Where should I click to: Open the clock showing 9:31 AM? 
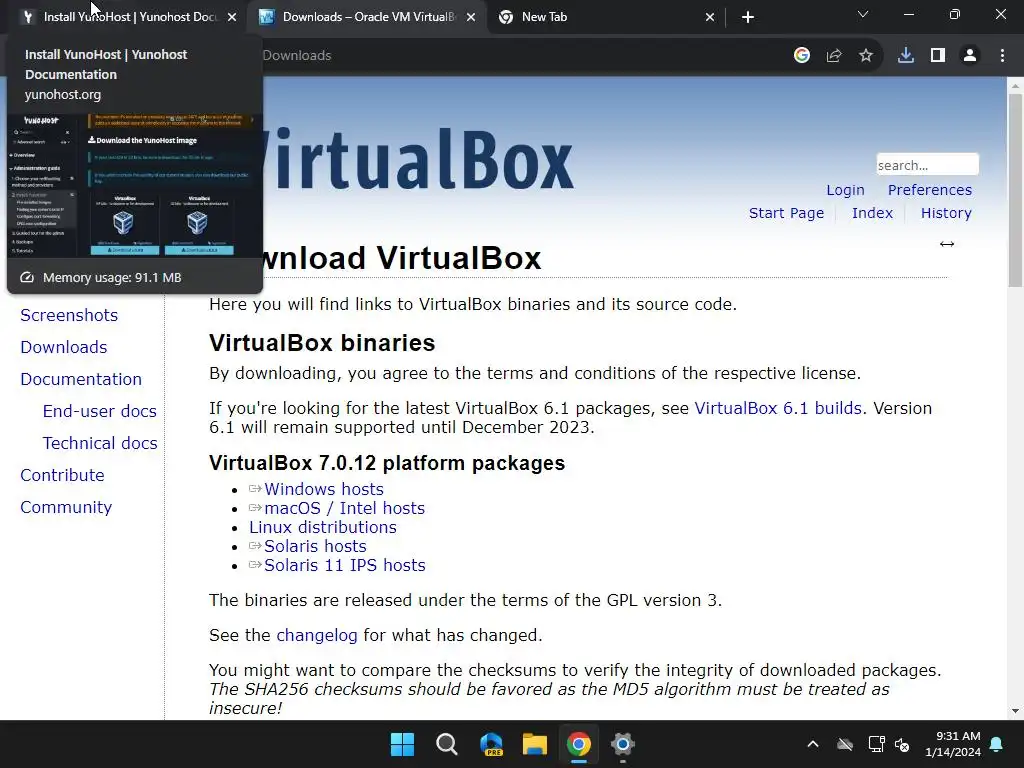[953, 744]
